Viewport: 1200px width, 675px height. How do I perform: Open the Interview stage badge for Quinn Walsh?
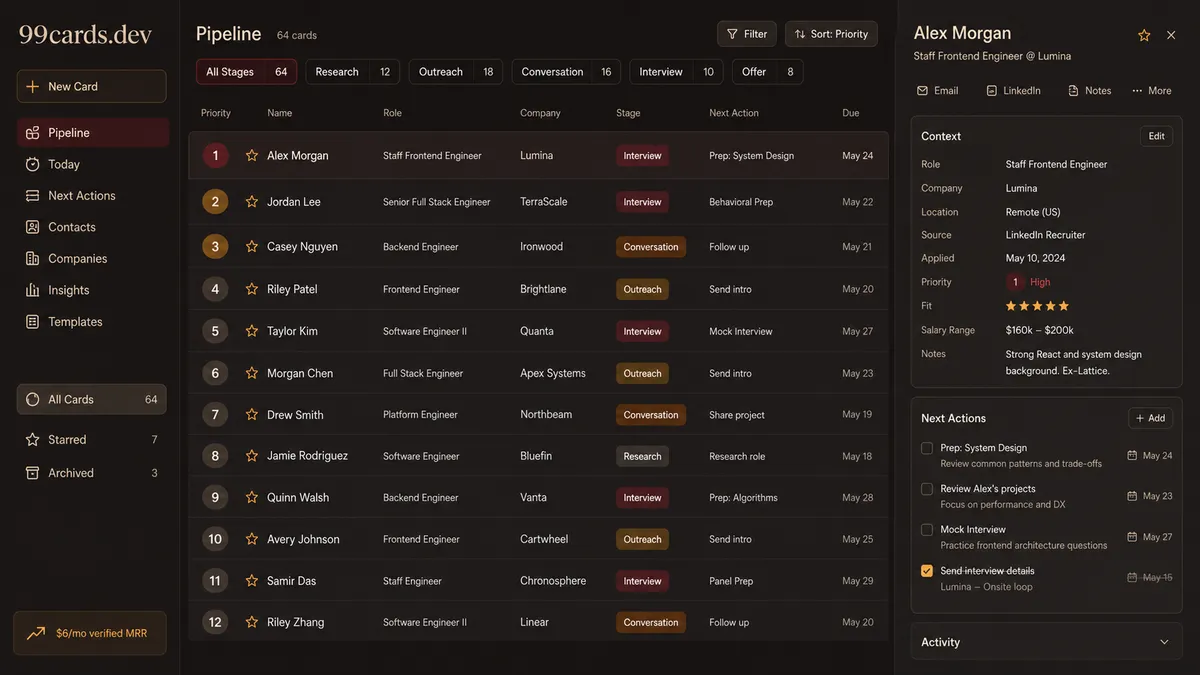pos(642,497)
